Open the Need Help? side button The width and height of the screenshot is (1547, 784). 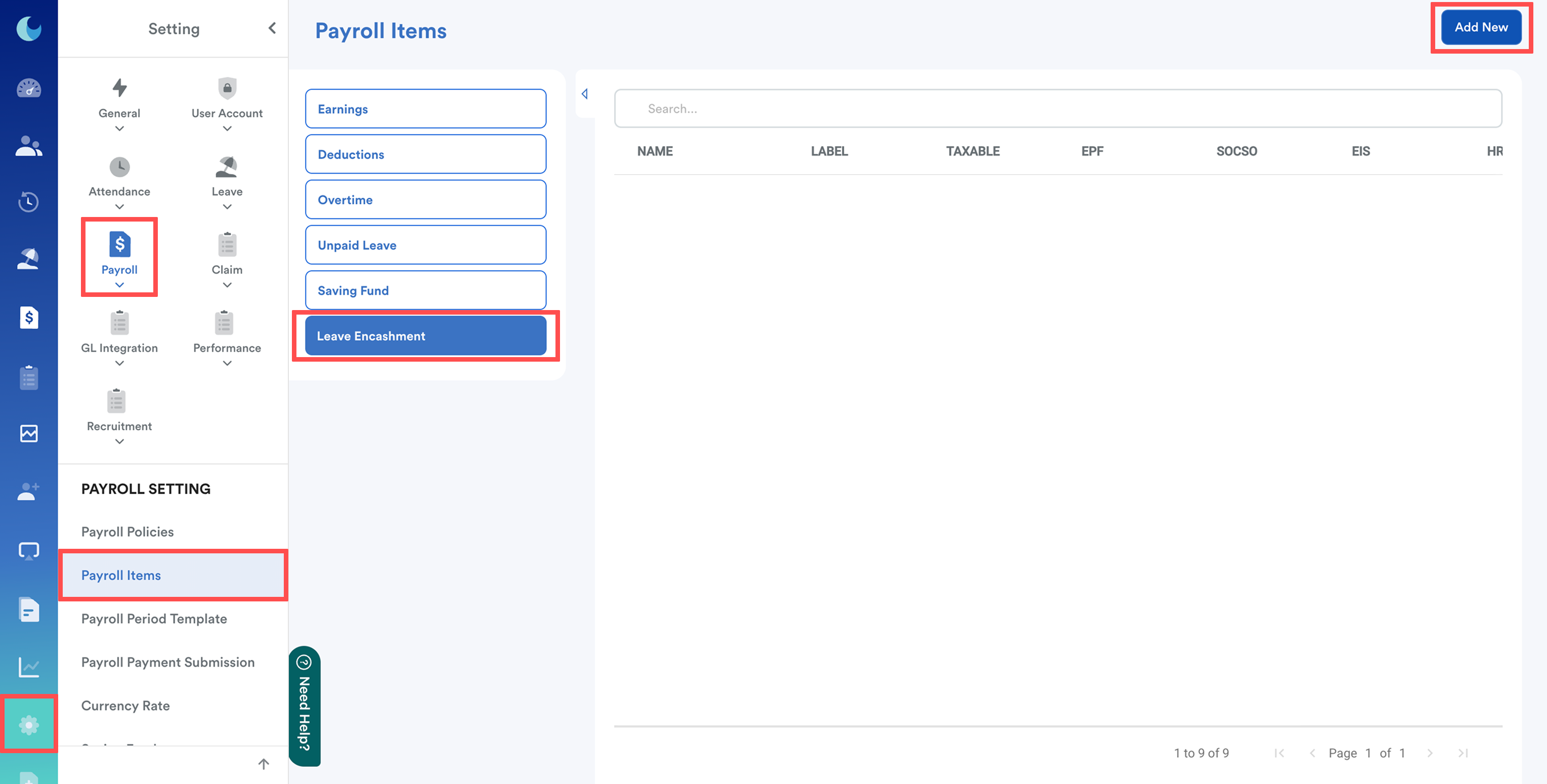pyautogui.click(x=305, y=706)
